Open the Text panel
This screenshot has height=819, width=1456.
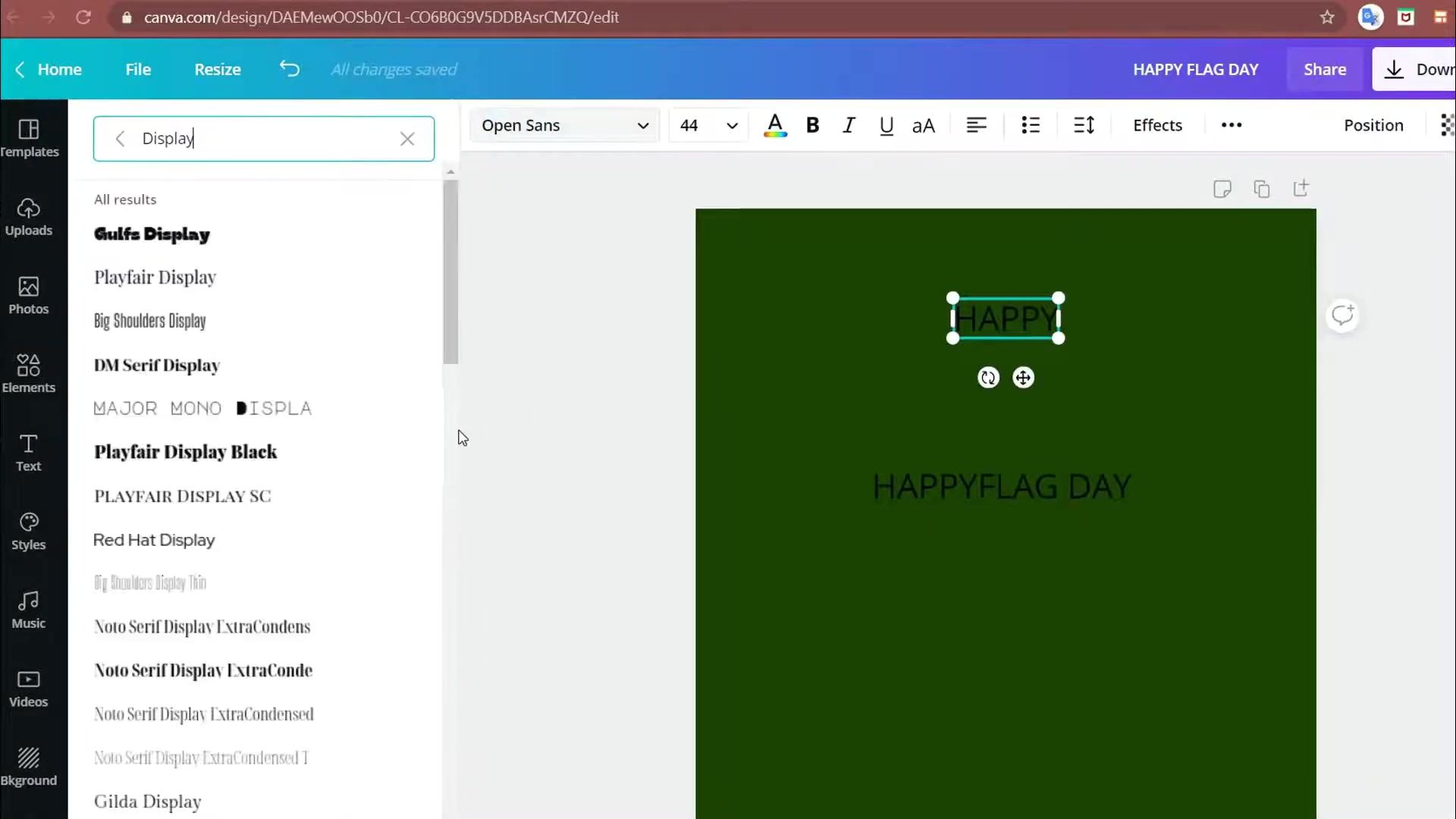(x=29, y=453)
